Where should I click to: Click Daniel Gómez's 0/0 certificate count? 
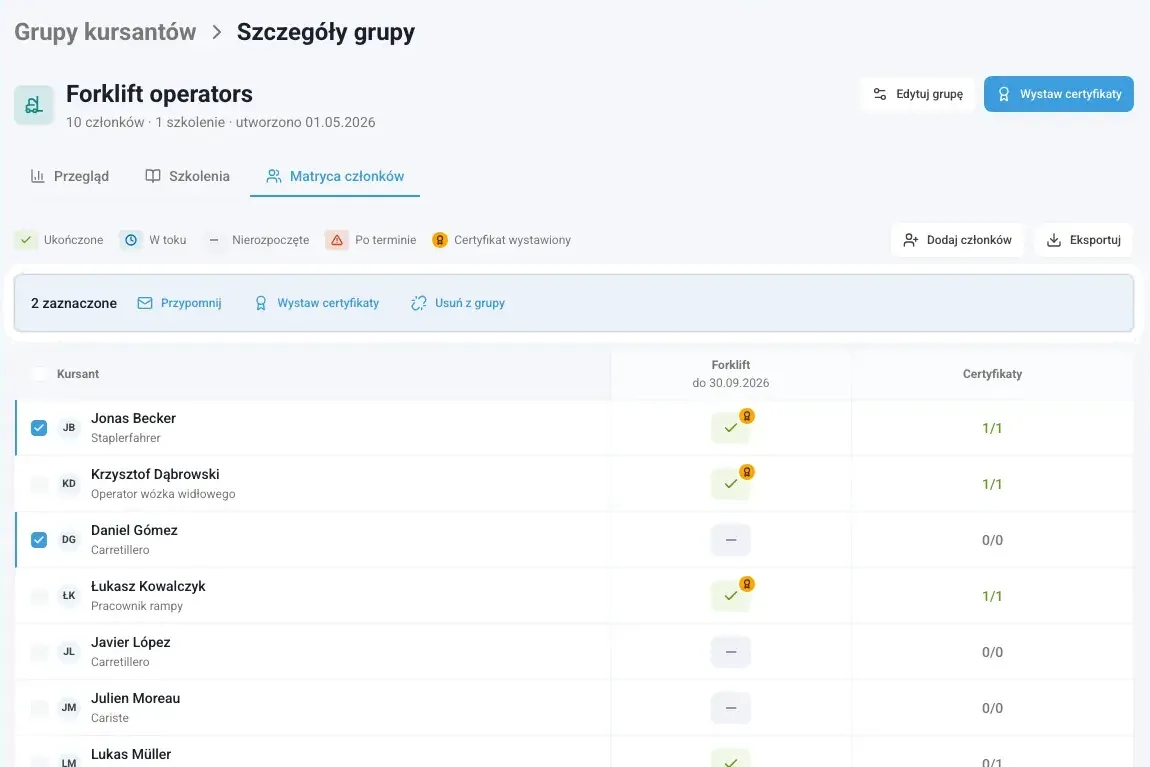(992, 540)
